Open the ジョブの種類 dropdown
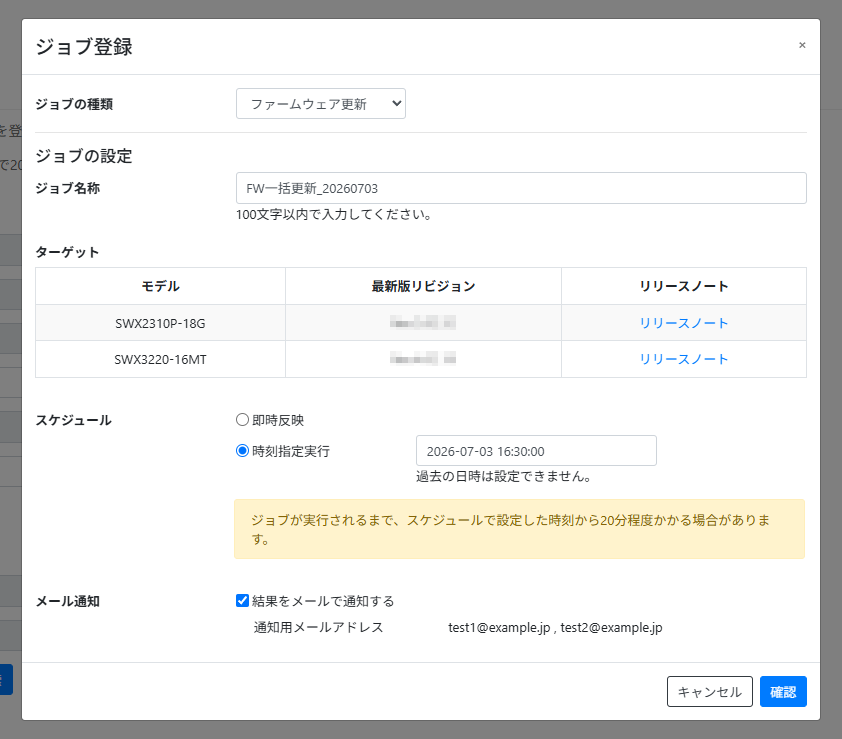 321,104
